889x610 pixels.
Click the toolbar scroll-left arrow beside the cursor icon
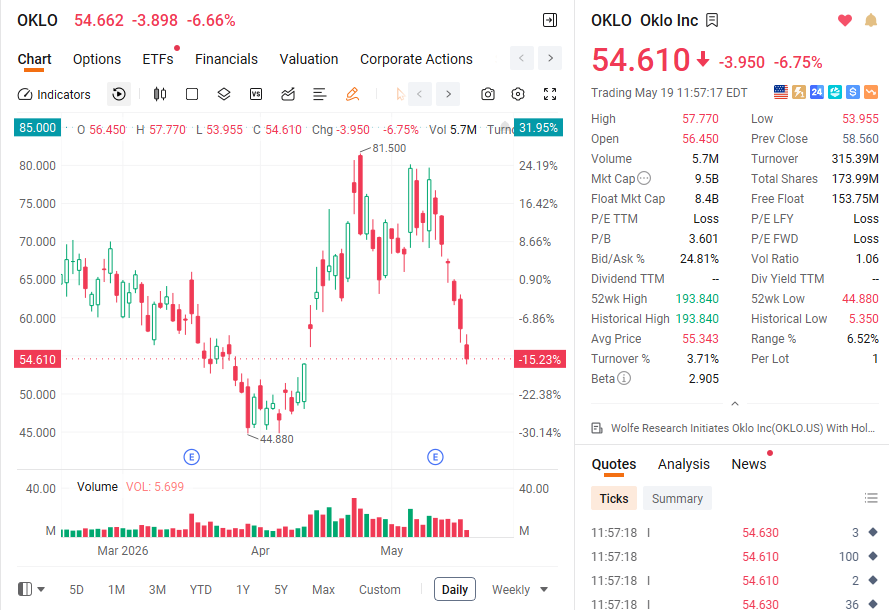(420, 94)
